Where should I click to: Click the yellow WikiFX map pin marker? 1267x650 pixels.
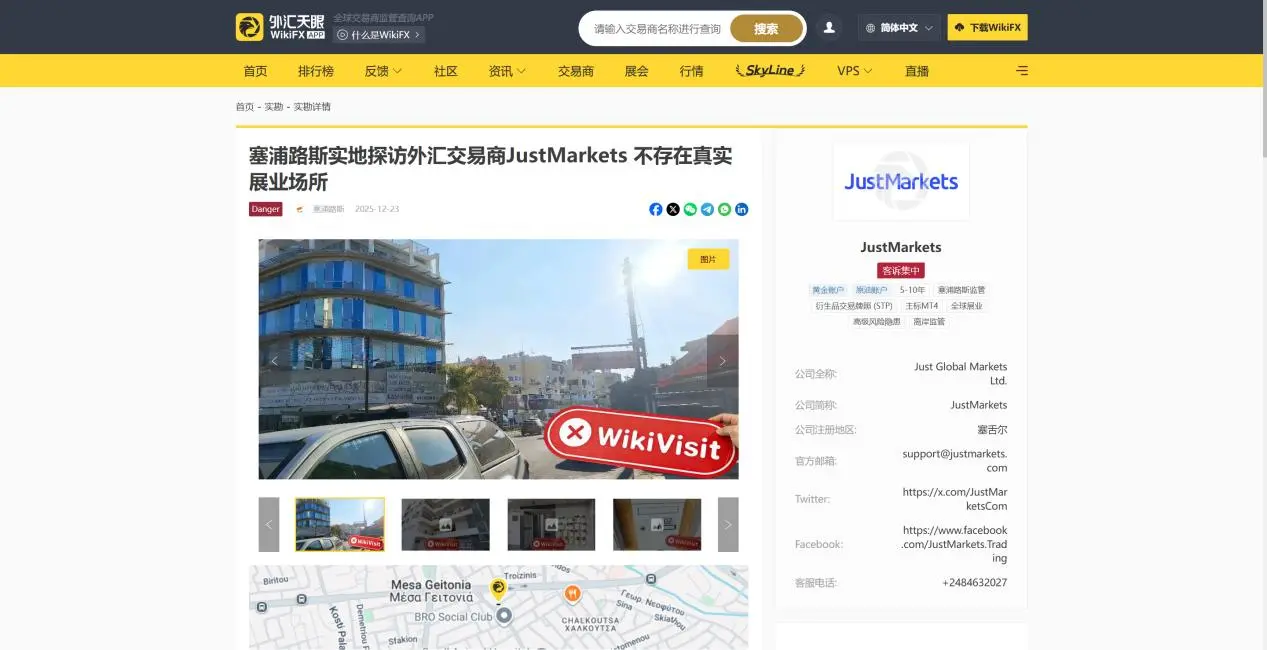click(498, 589)
